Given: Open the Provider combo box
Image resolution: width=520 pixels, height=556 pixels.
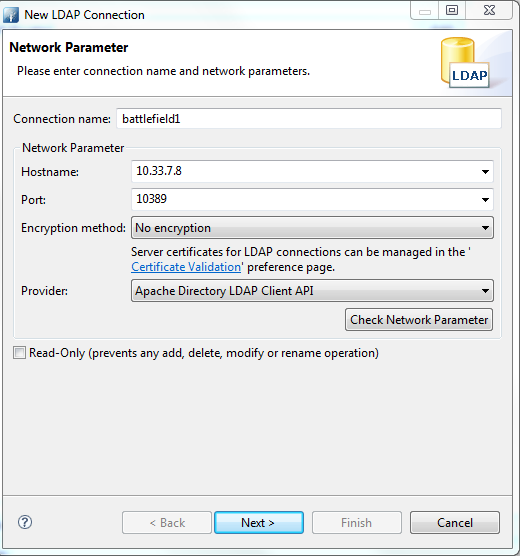Looking at the screenshot, I should tap(312, 291).
